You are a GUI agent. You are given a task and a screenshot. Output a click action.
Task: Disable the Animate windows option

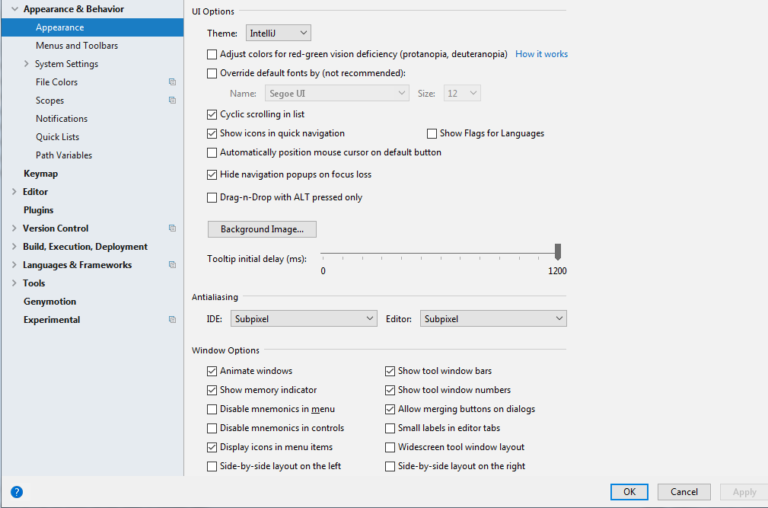click(x=212, y=371)
